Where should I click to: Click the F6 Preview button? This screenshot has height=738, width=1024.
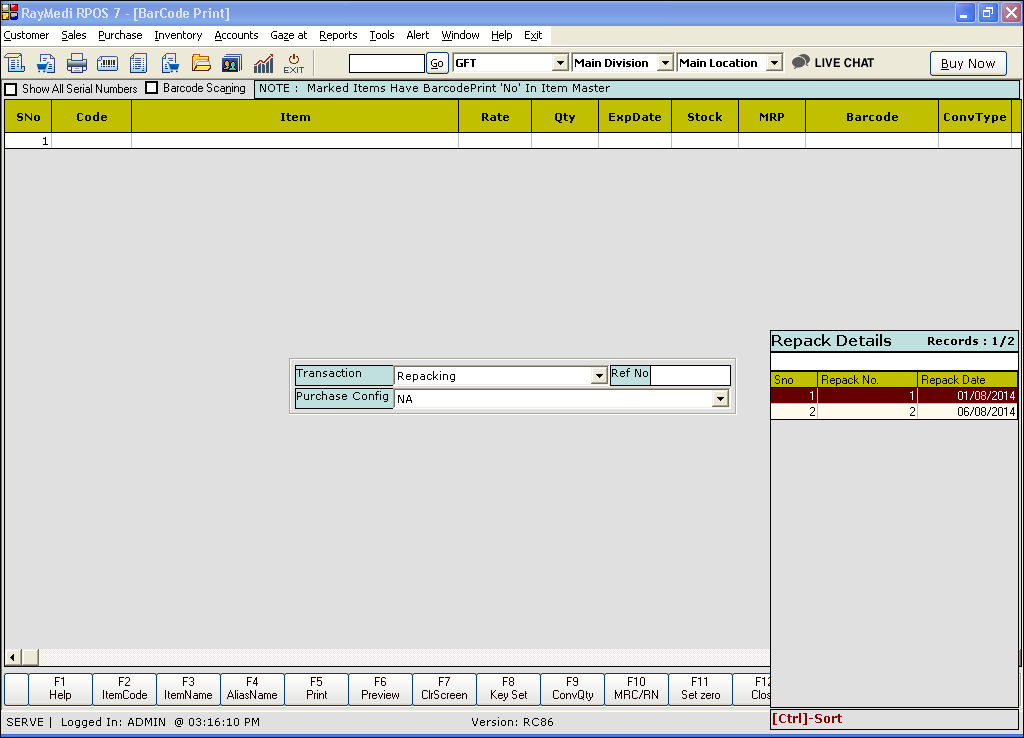[x=380, y=689]
